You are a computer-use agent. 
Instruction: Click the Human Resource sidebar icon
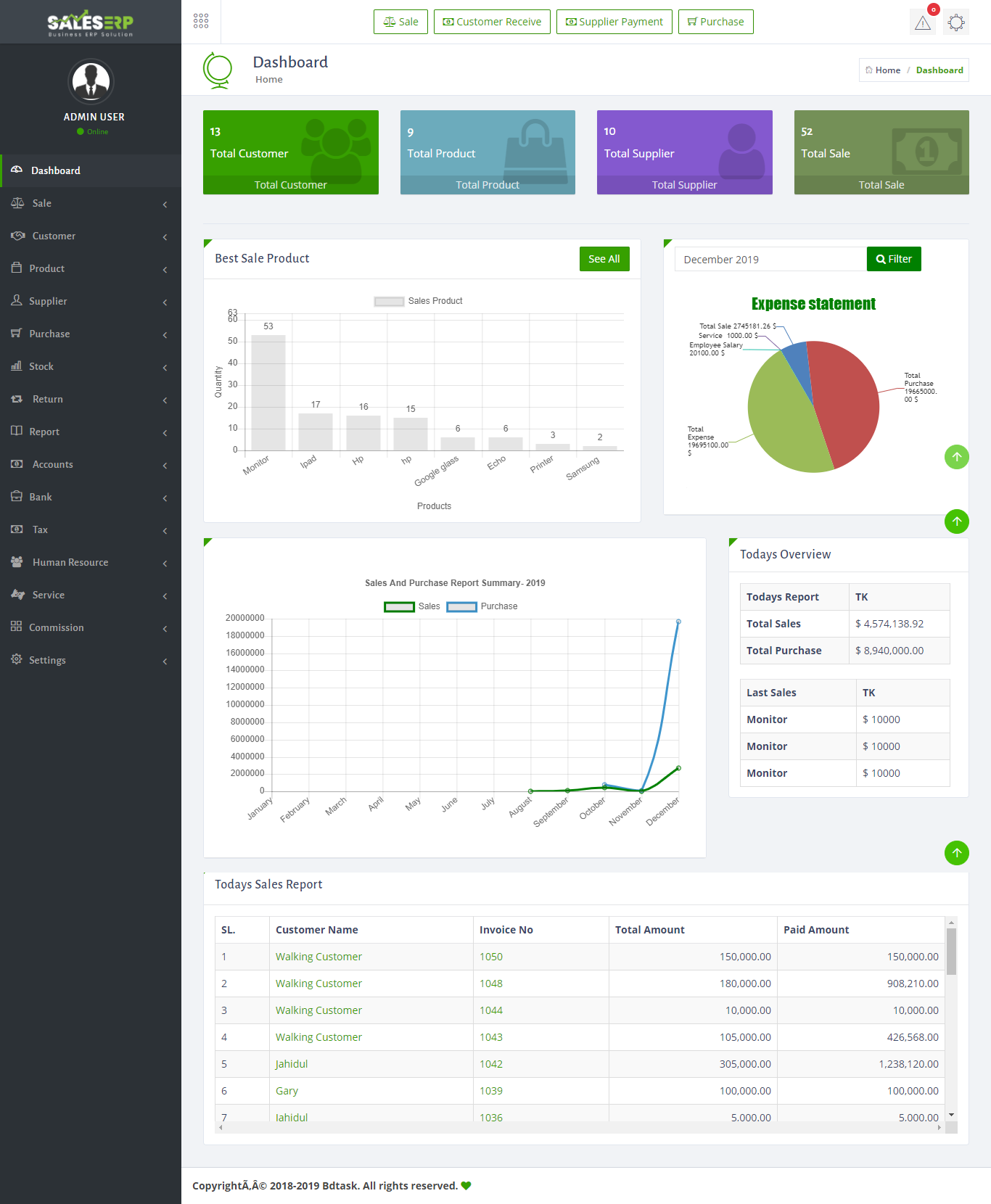click(17, 562)
